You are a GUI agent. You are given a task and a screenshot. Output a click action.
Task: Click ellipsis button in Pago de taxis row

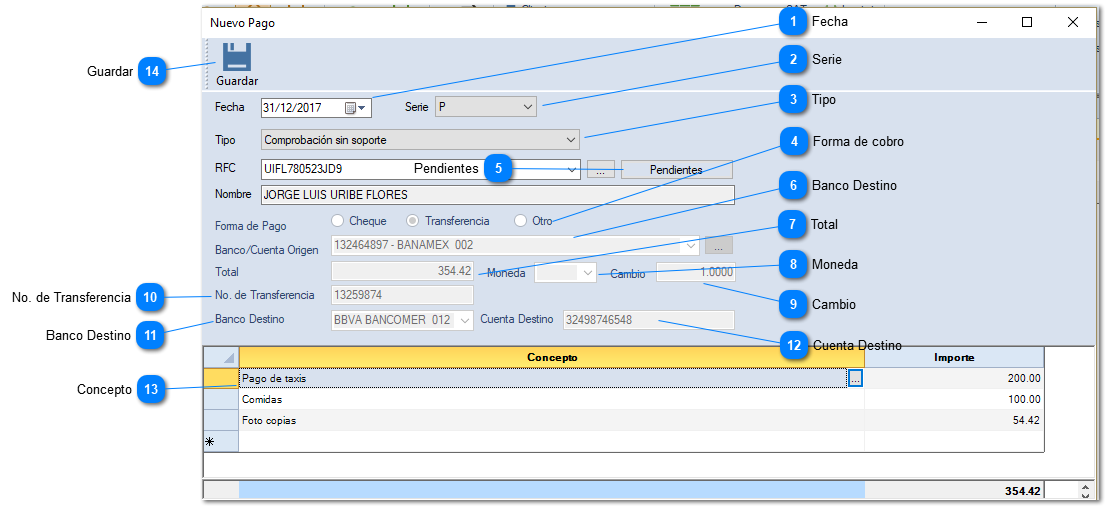click(855, 379)
